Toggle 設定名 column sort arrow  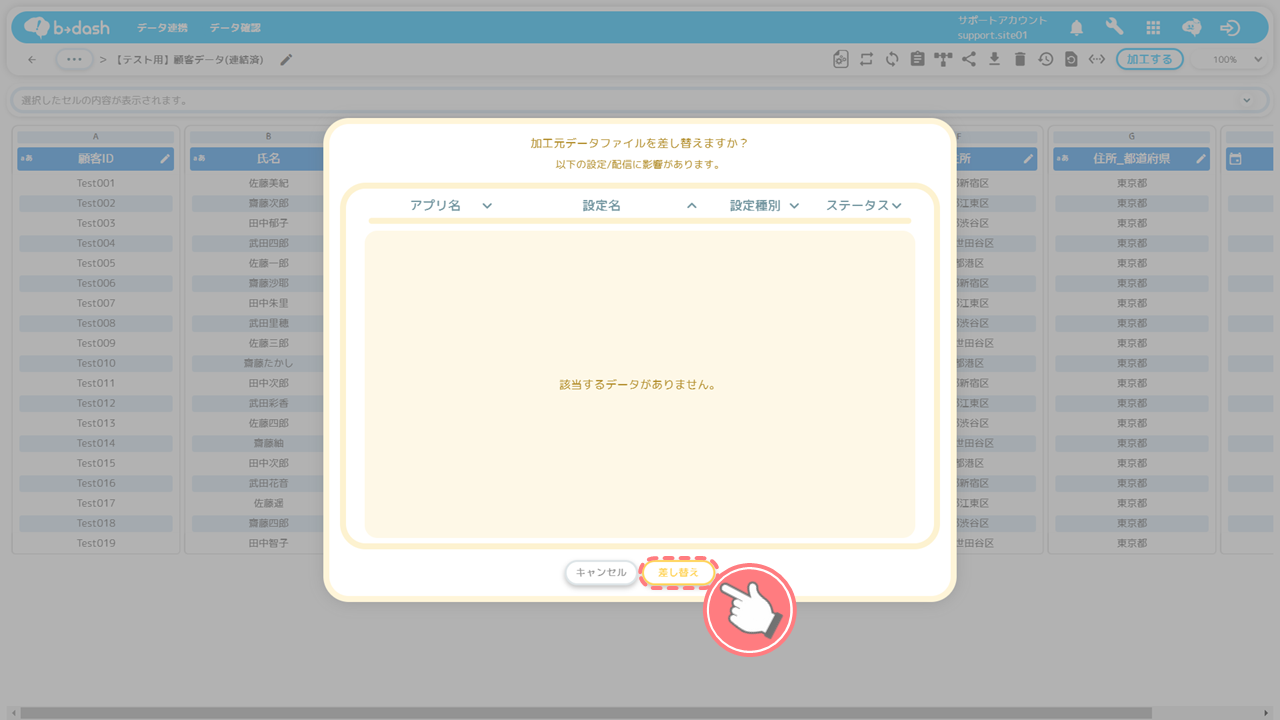pos(691,206)
